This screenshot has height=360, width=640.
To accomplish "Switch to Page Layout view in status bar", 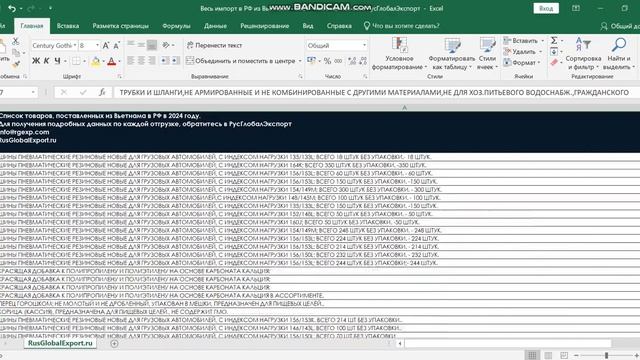I will 548,356.
